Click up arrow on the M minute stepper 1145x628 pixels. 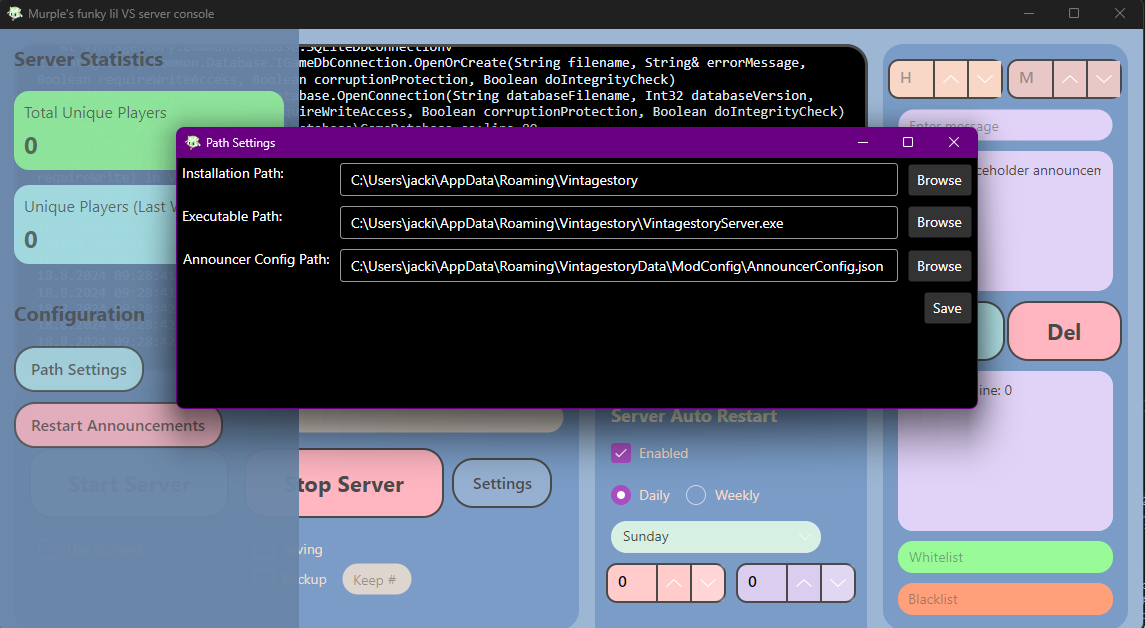click(1070, 79)
